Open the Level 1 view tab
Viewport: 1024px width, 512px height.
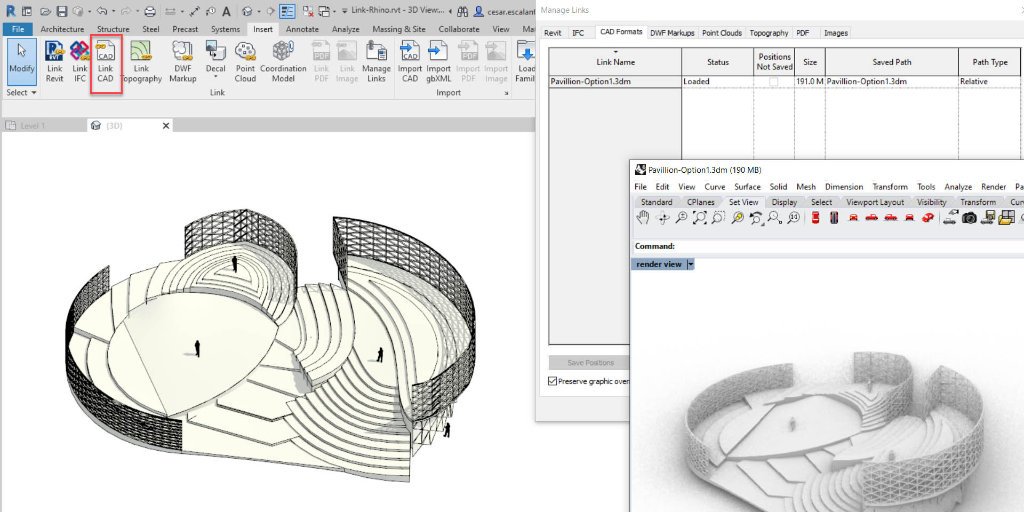(33, 125)
